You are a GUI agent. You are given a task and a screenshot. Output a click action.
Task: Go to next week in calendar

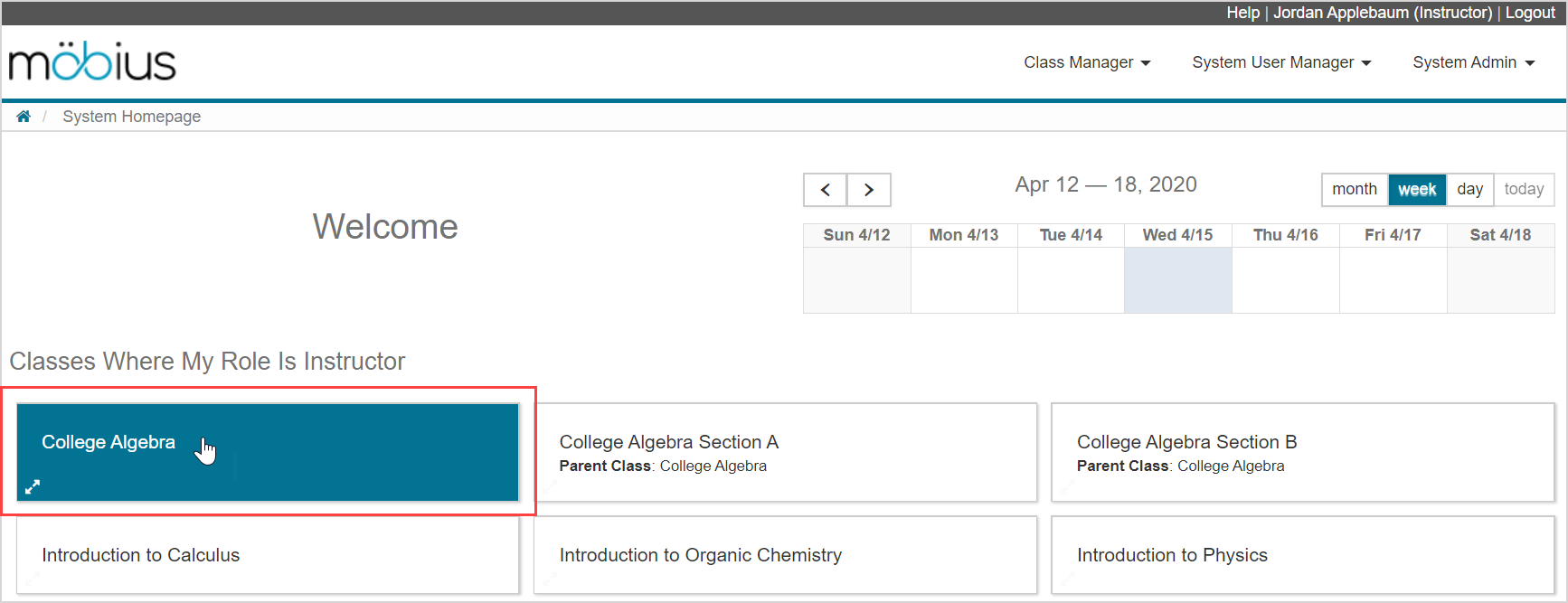pyautogui.click(x=869, y=190)
